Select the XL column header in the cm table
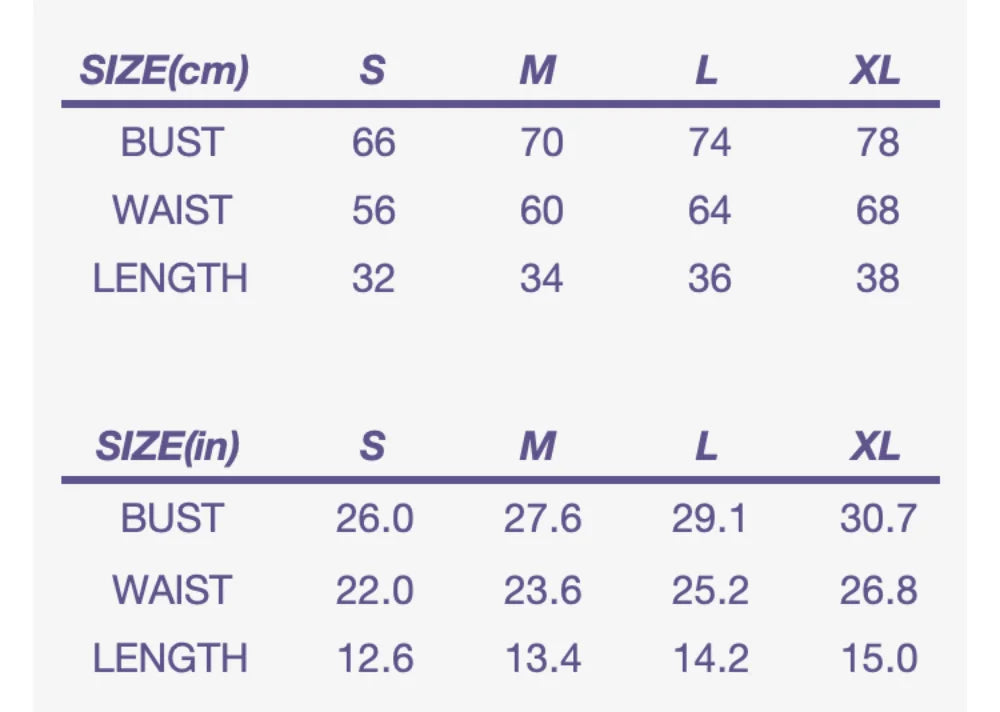1000x712 pixels. pos(875,71)
